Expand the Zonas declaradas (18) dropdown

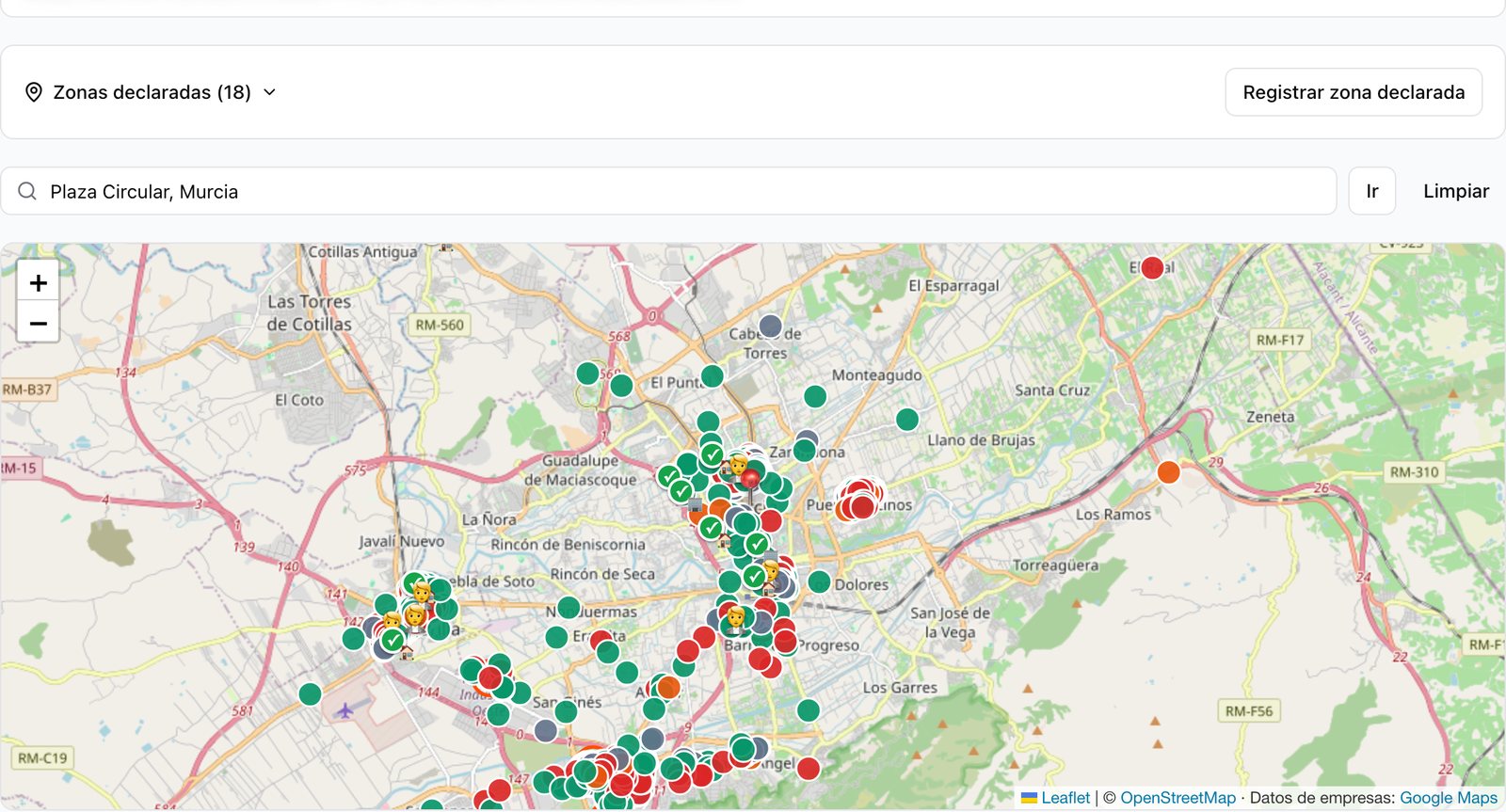(151, 92)
